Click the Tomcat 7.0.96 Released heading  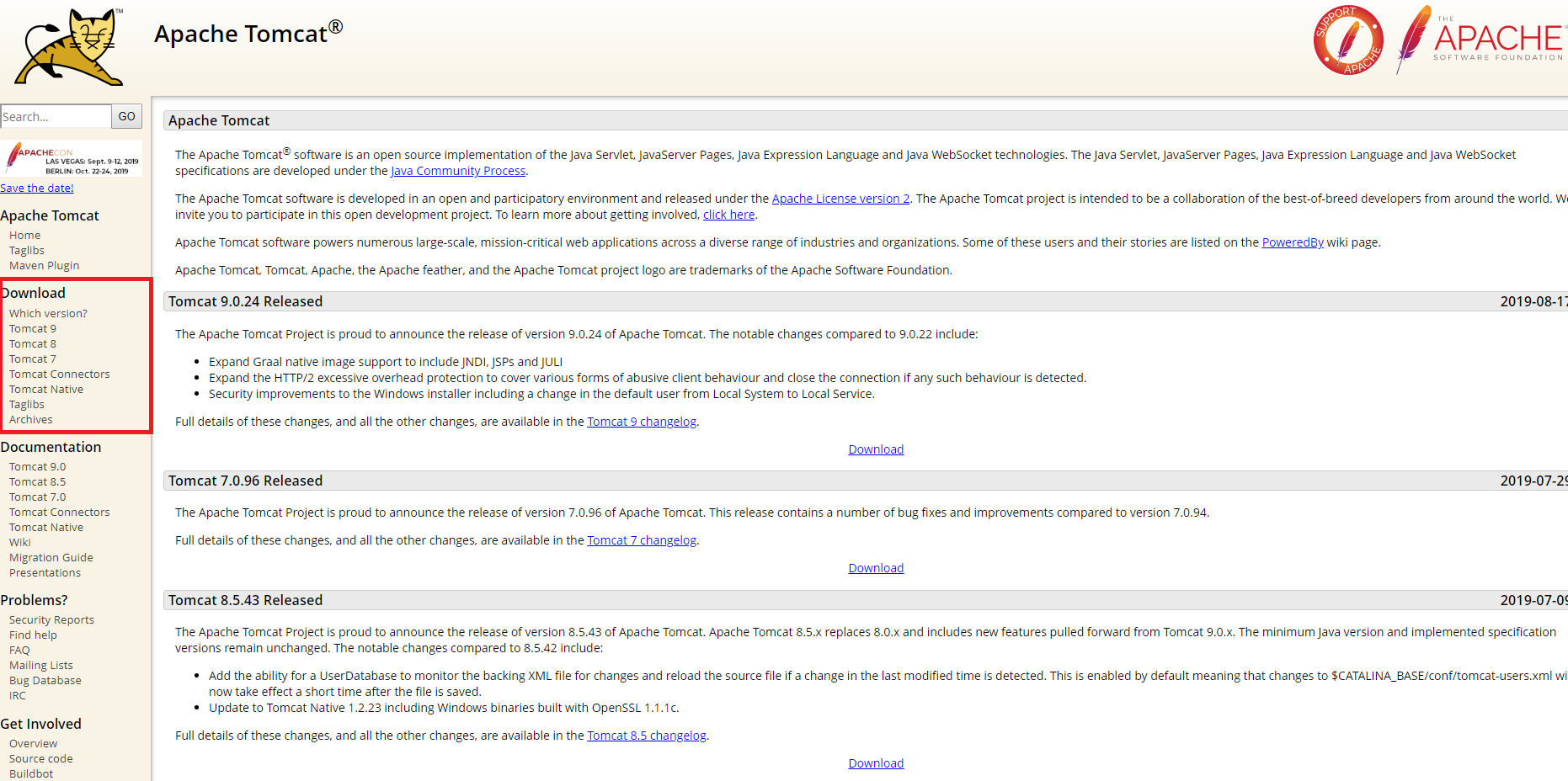(x=245, y=481)
